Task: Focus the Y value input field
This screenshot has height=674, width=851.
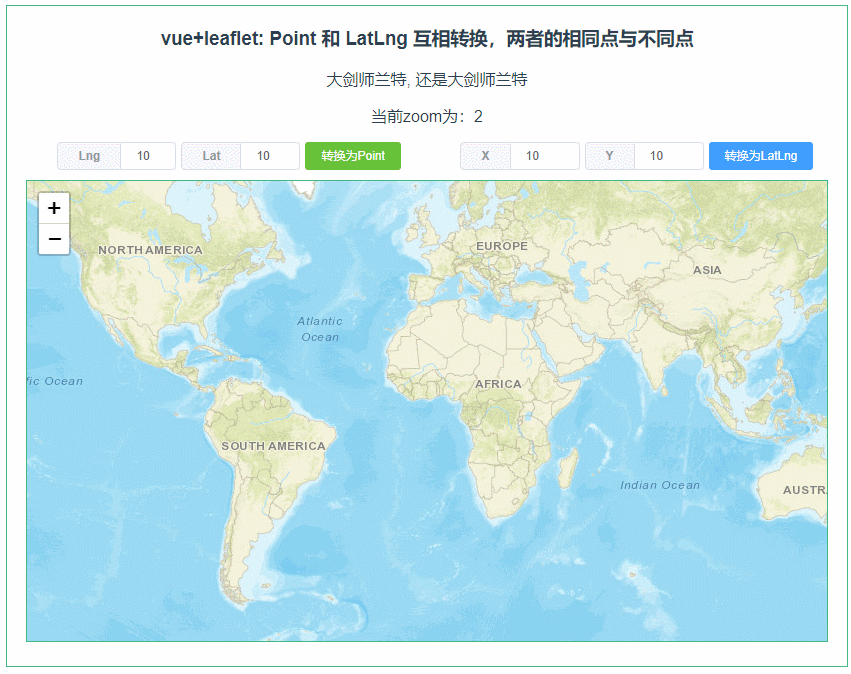Action: tap(669, 156)
